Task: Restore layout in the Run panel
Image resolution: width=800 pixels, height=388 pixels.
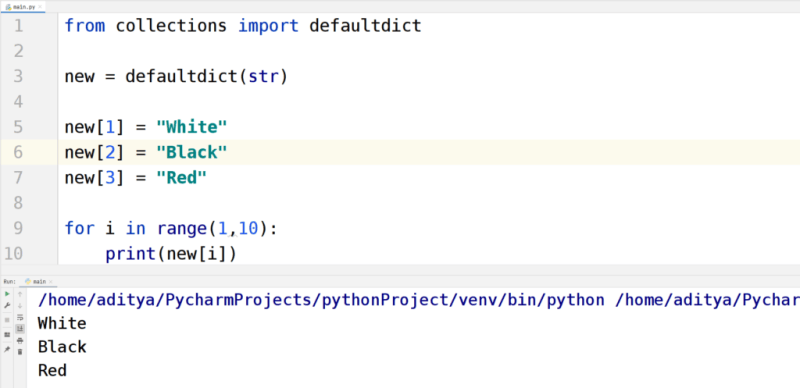Action: pos(7,334)
